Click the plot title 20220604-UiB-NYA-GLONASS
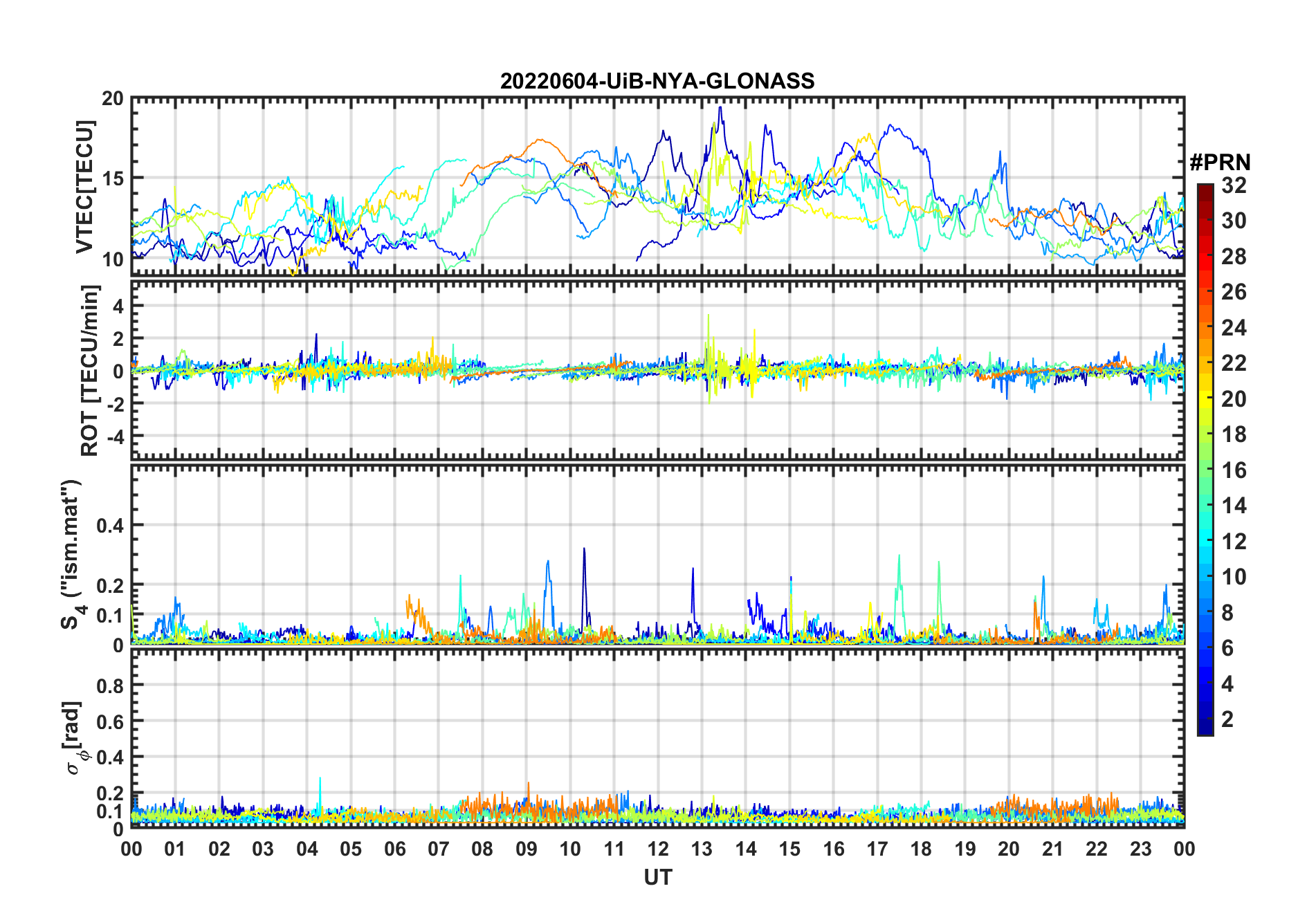This screenshot has width=1316, height=920. 657,81
